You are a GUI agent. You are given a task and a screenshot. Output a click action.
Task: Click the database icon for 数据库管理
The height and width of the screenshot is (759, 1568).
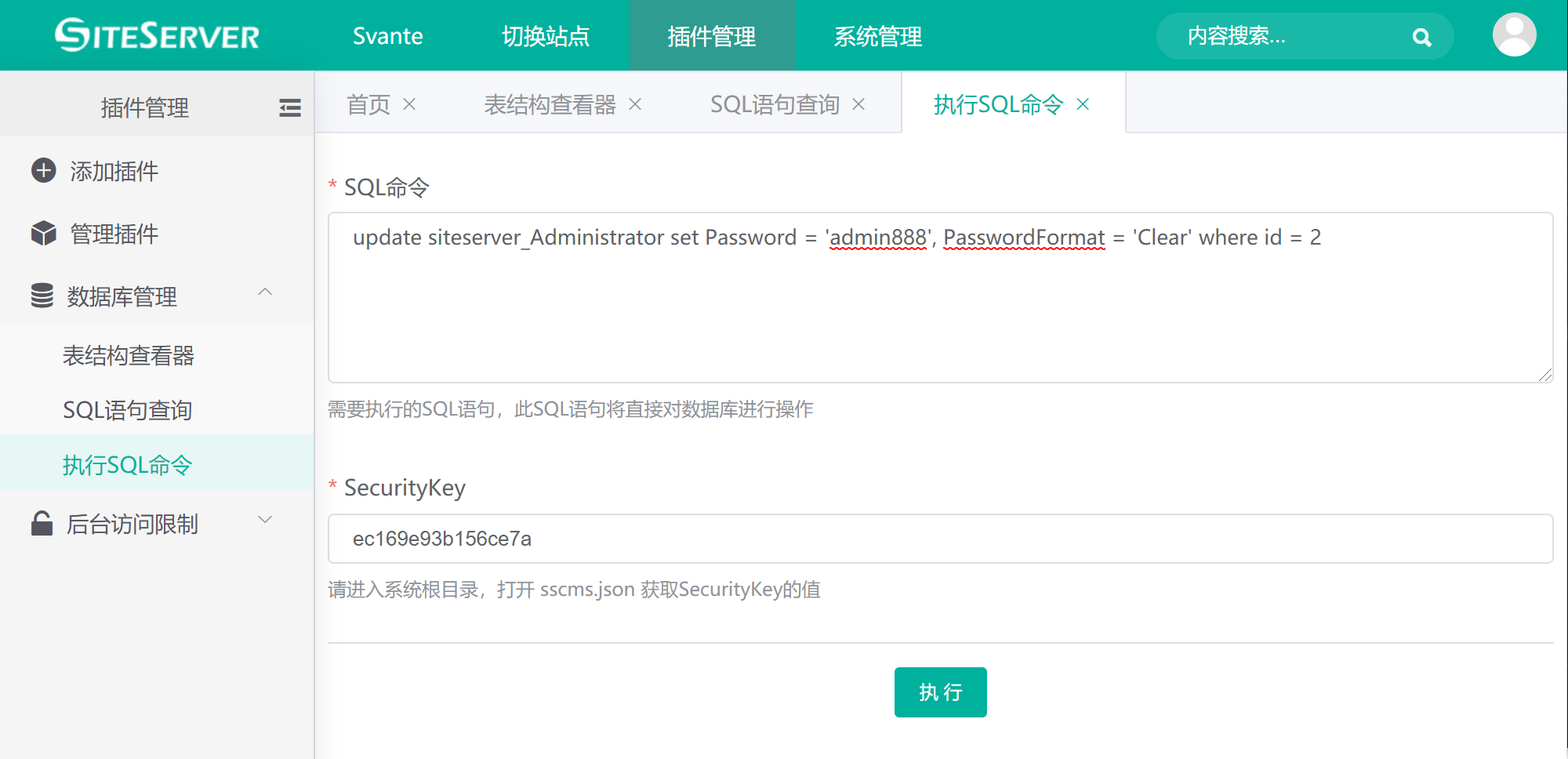pyautogui.click(x=42, y=296)
